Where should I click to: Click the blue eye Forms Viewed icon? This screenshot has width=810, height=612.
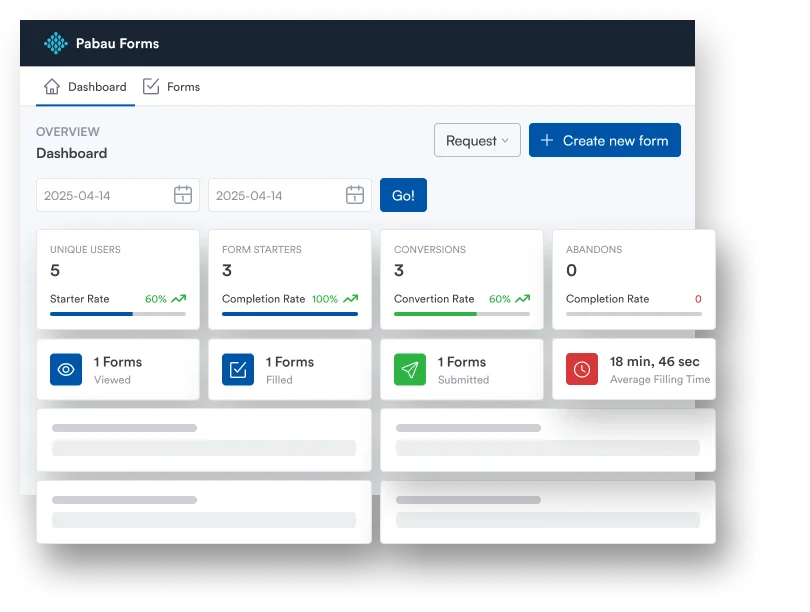tap(66, 369)
